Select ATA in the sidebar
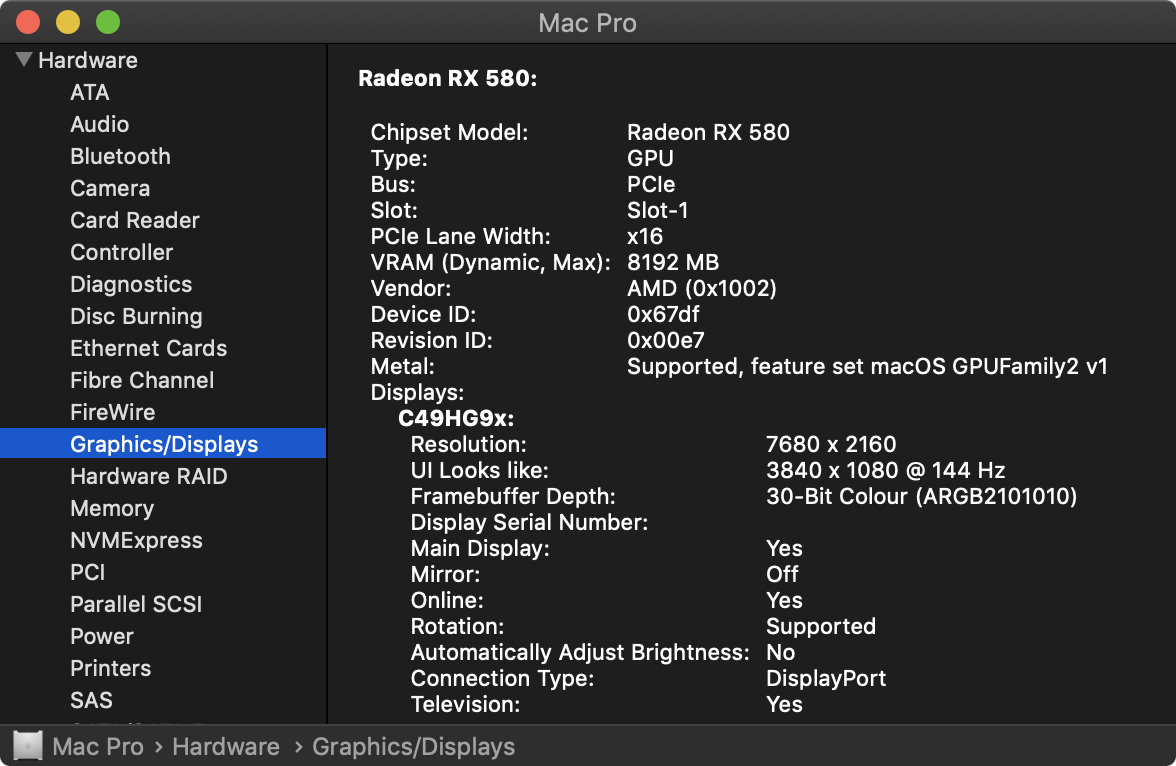1176x766 pixels. [x=90, y=92]
